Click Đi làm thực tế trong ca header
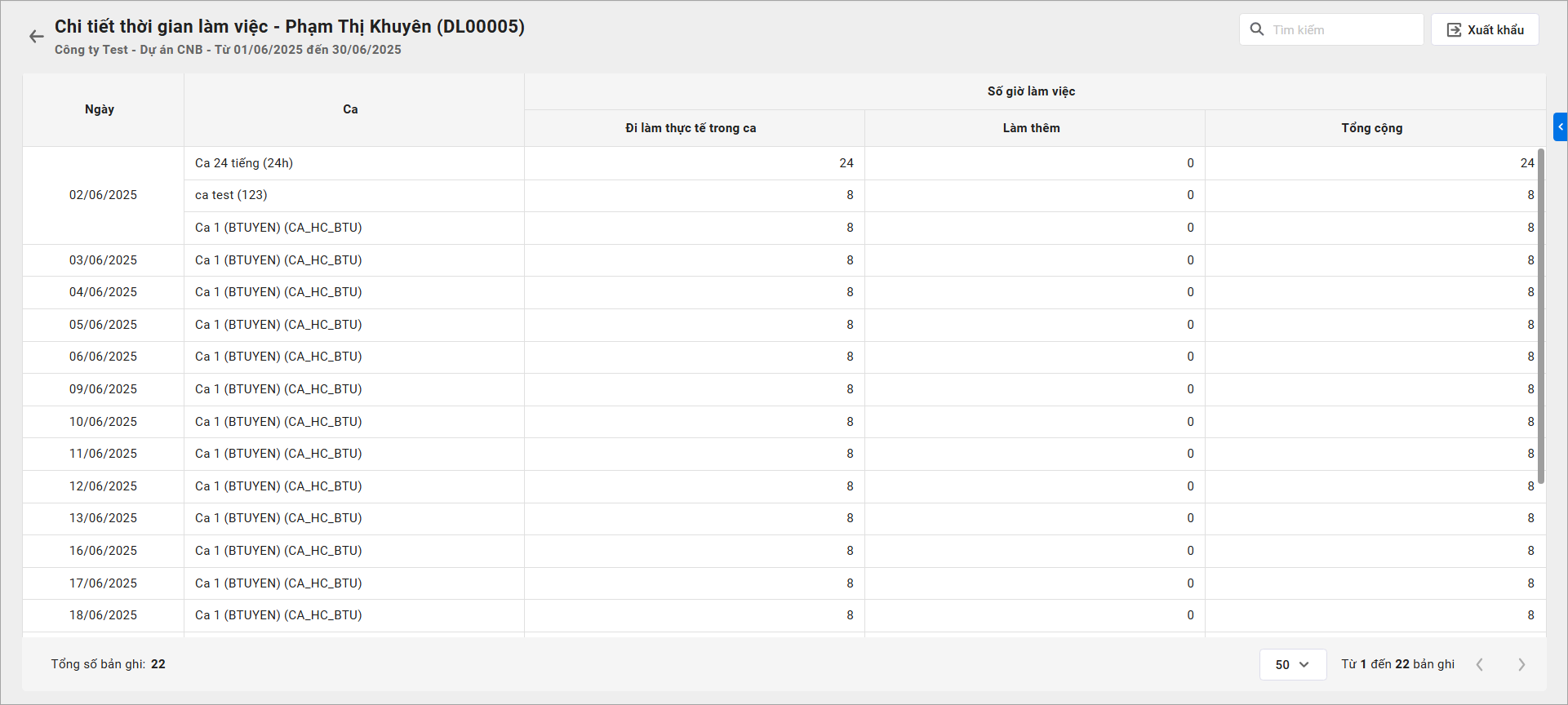Image resolution: width=1568 pixels, height=705 pixels. coord(691,128)
